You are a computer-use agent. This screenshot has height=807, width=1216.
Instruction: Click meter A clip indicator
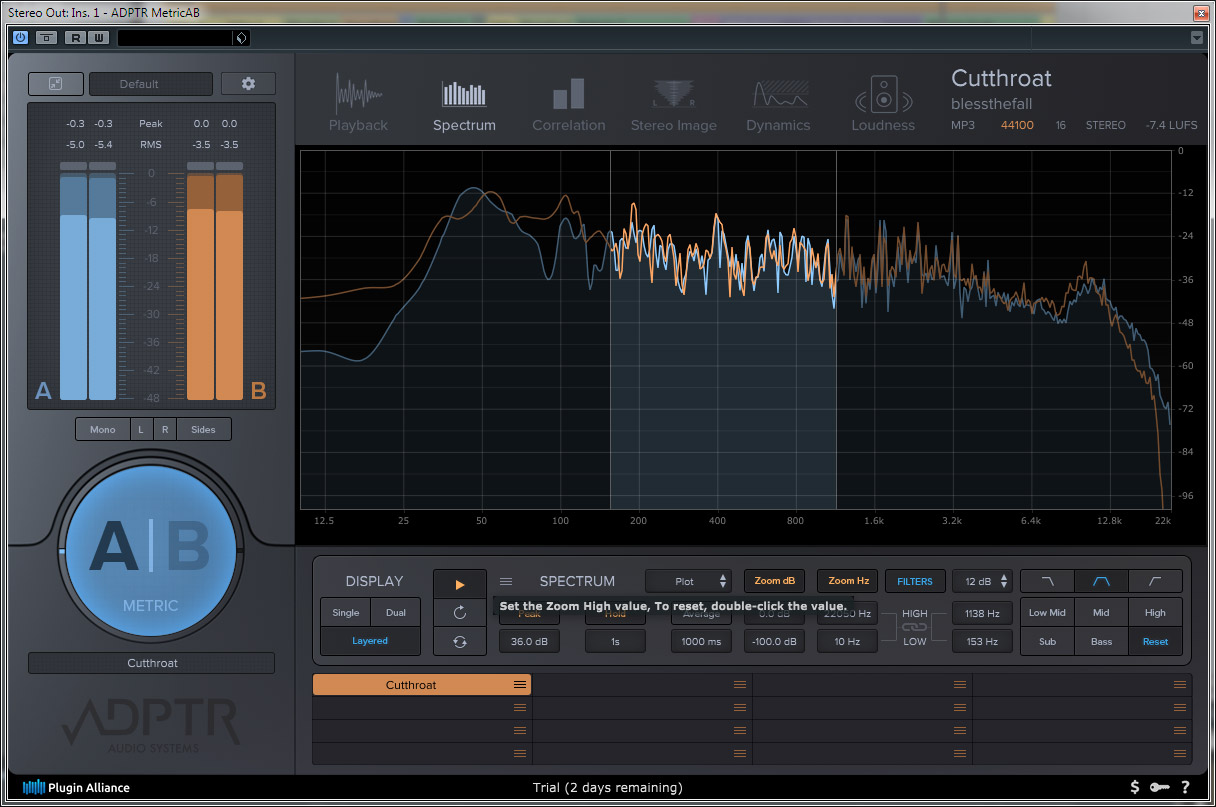coord(88,166)
